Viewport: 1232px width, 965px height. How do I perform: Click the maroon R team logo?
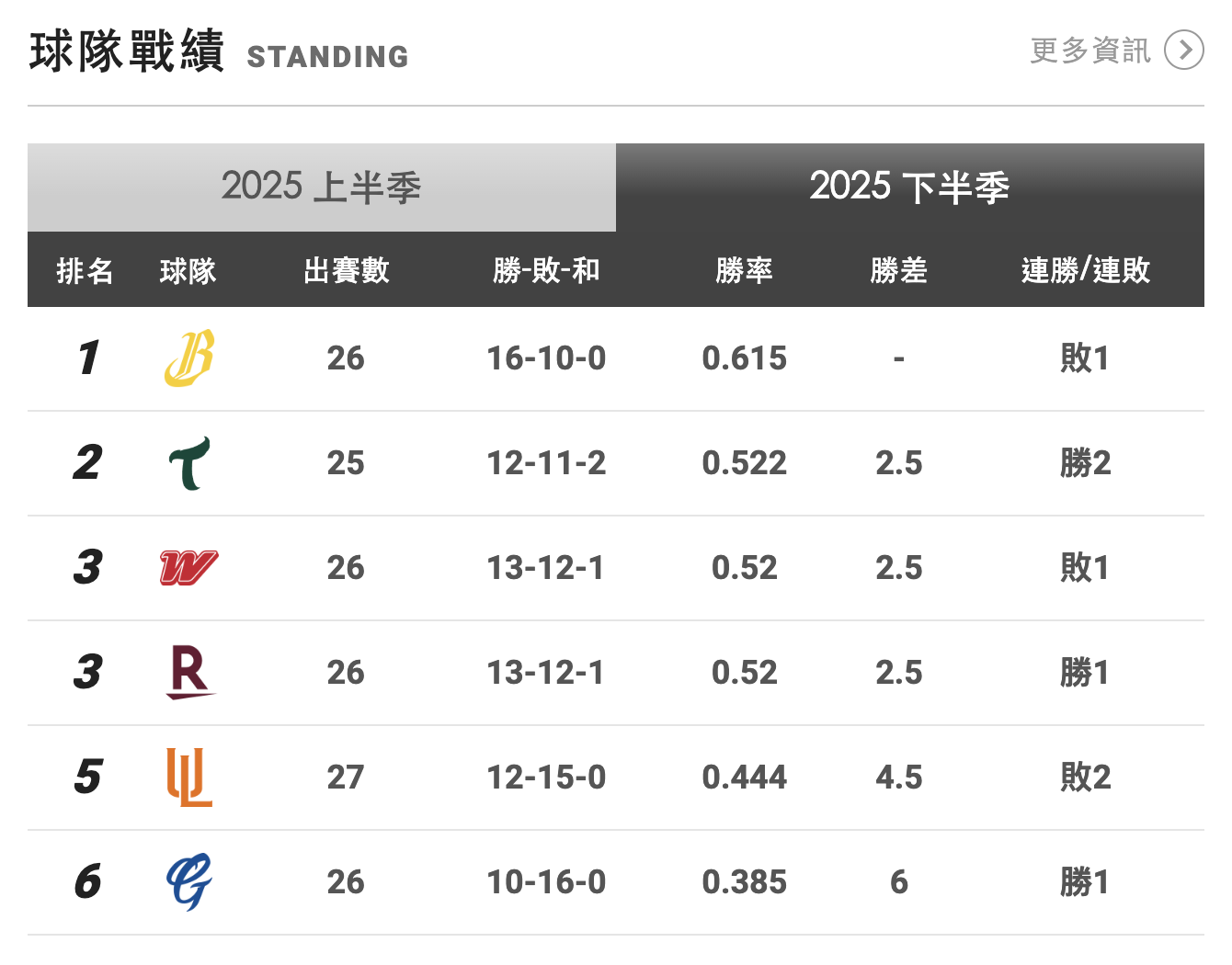click(189, 672)
